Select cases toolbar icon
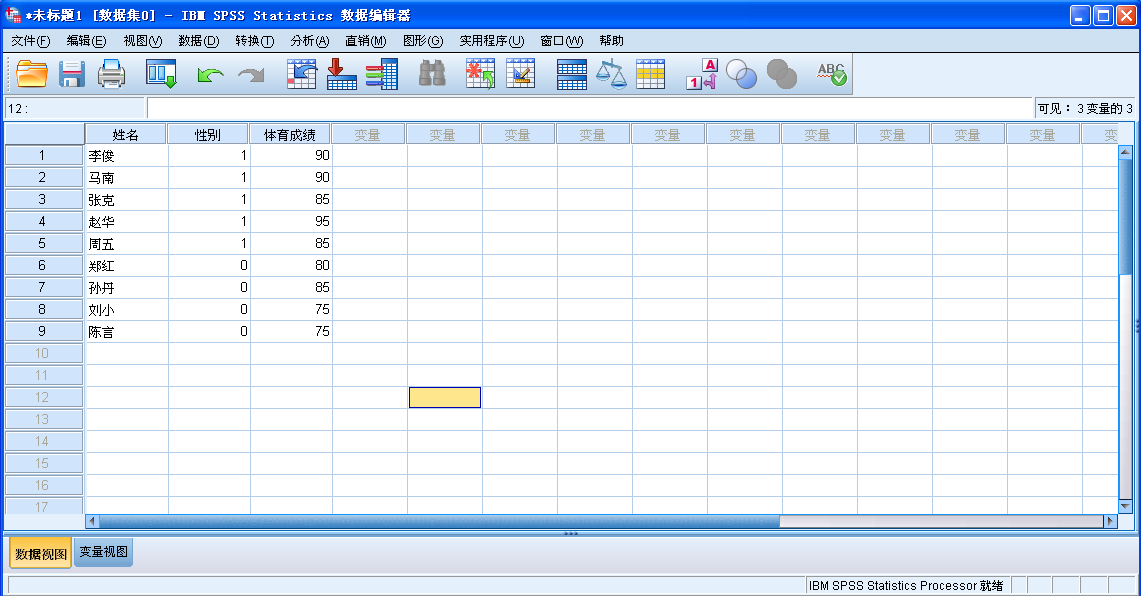1141x596 pixels. click(651, 74)
